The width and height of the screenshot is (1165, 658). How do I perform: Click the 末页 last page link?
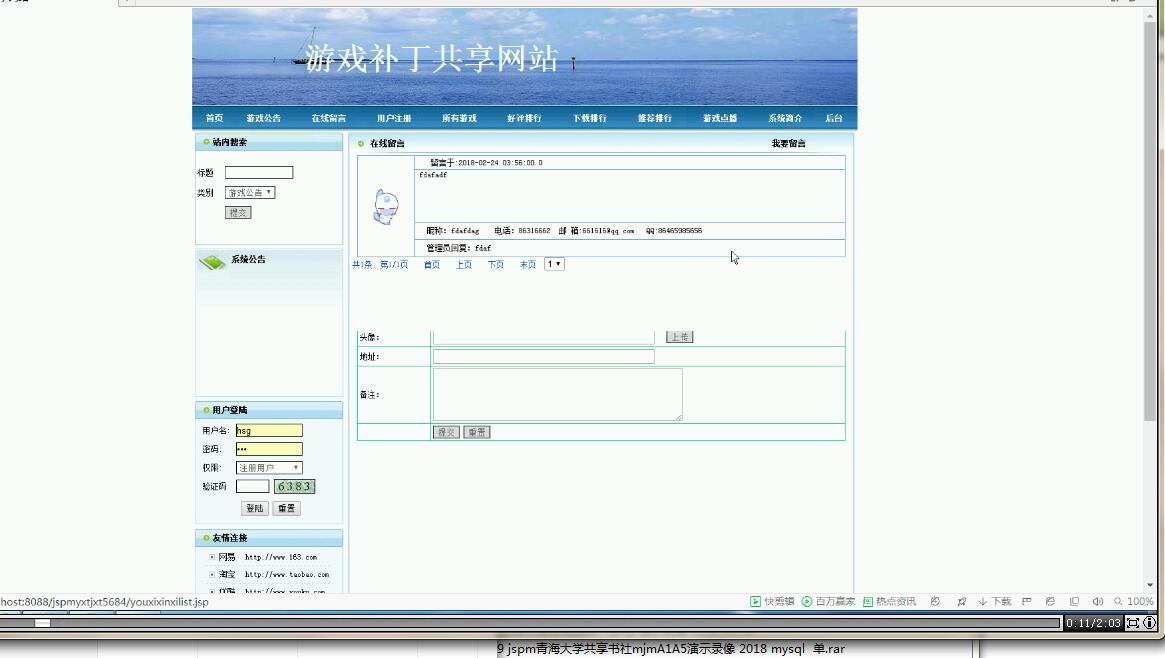pyautogui.click(x=528, y=264)
